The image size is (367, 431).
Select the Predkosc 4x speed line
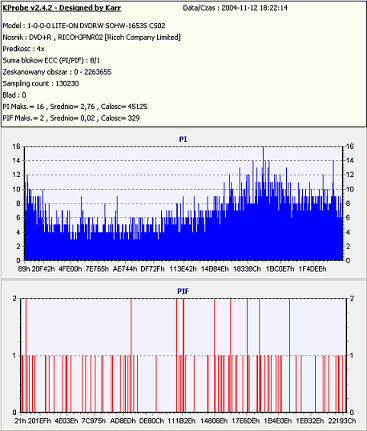[x=23, y=49]
